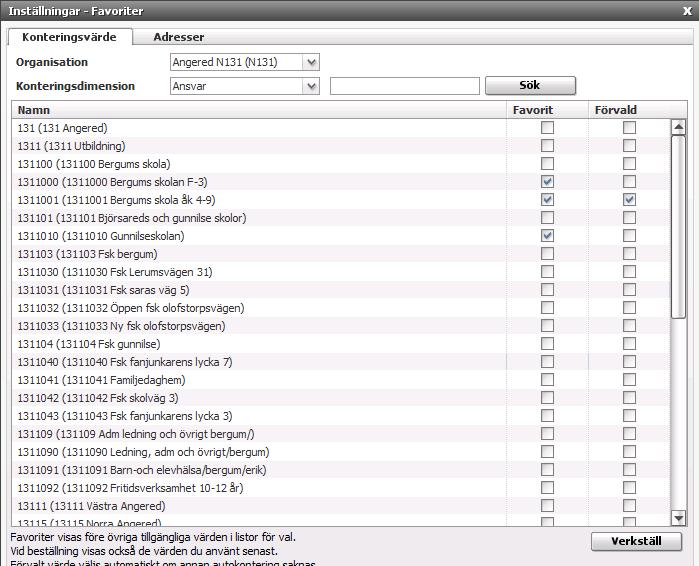Check Favorit for 131109 Adm ledning och övrigt

click(547, 434)
